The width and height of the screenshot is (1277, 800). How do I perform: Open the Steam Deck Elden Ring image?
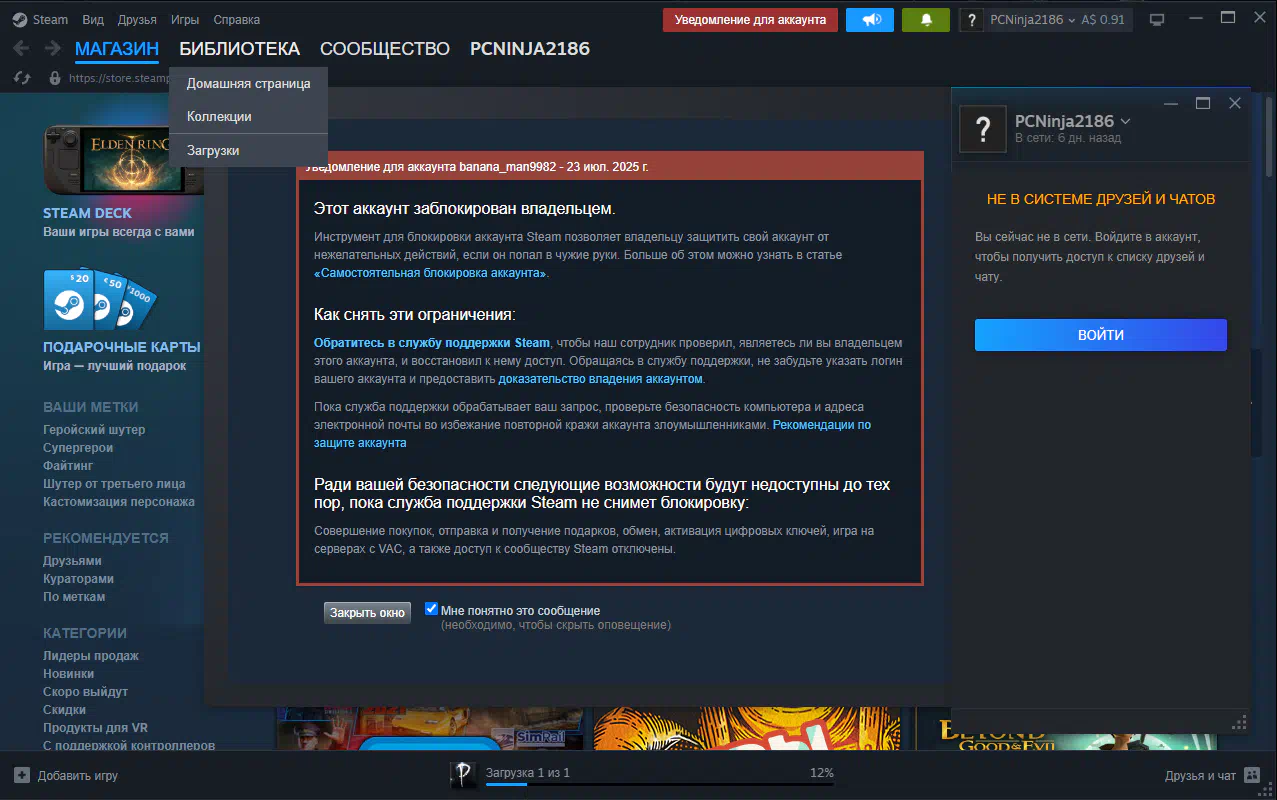coord(122,160)
